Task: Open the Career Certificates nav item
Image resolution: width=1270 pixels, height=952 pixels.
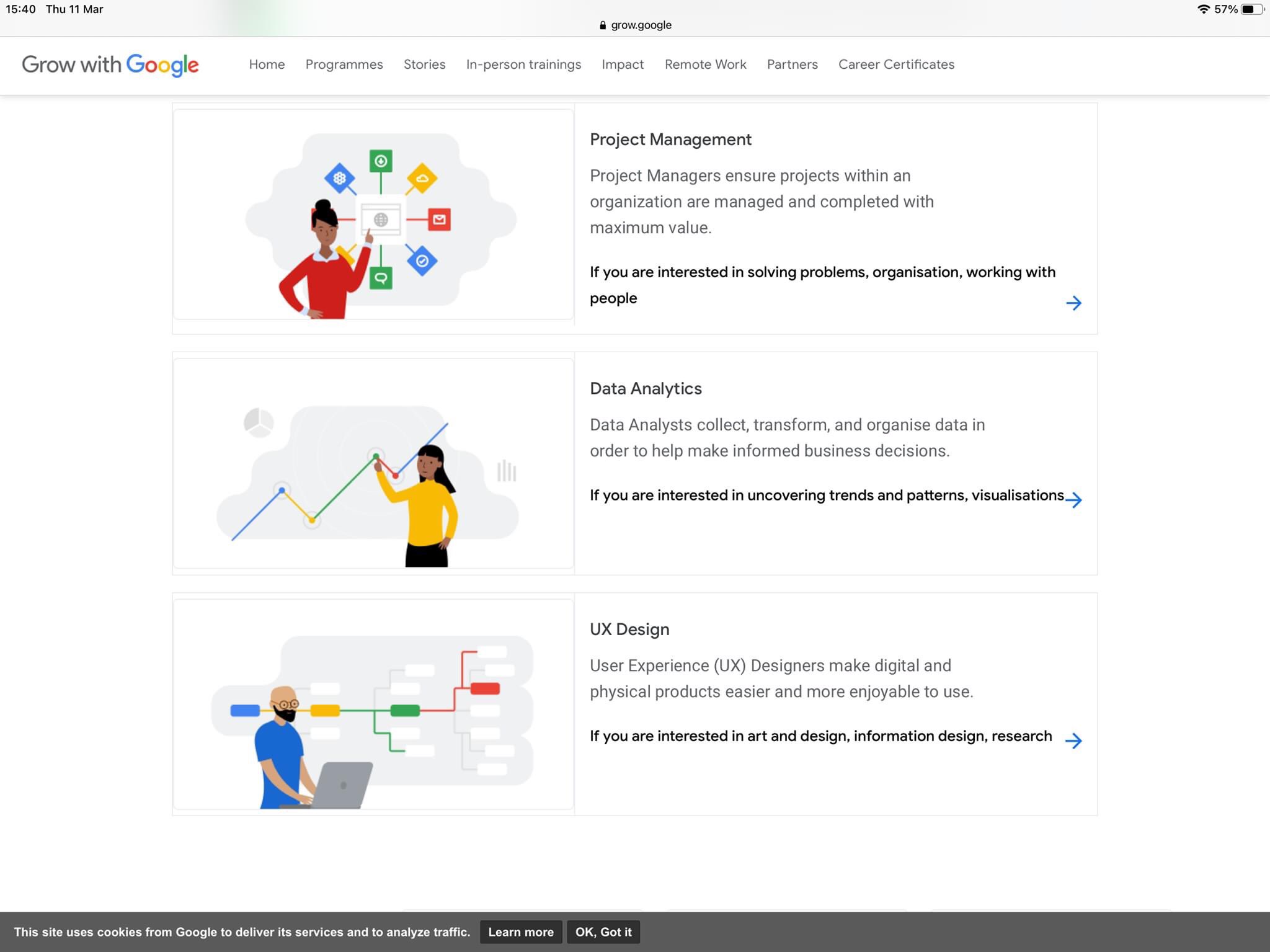Action: 896,65
